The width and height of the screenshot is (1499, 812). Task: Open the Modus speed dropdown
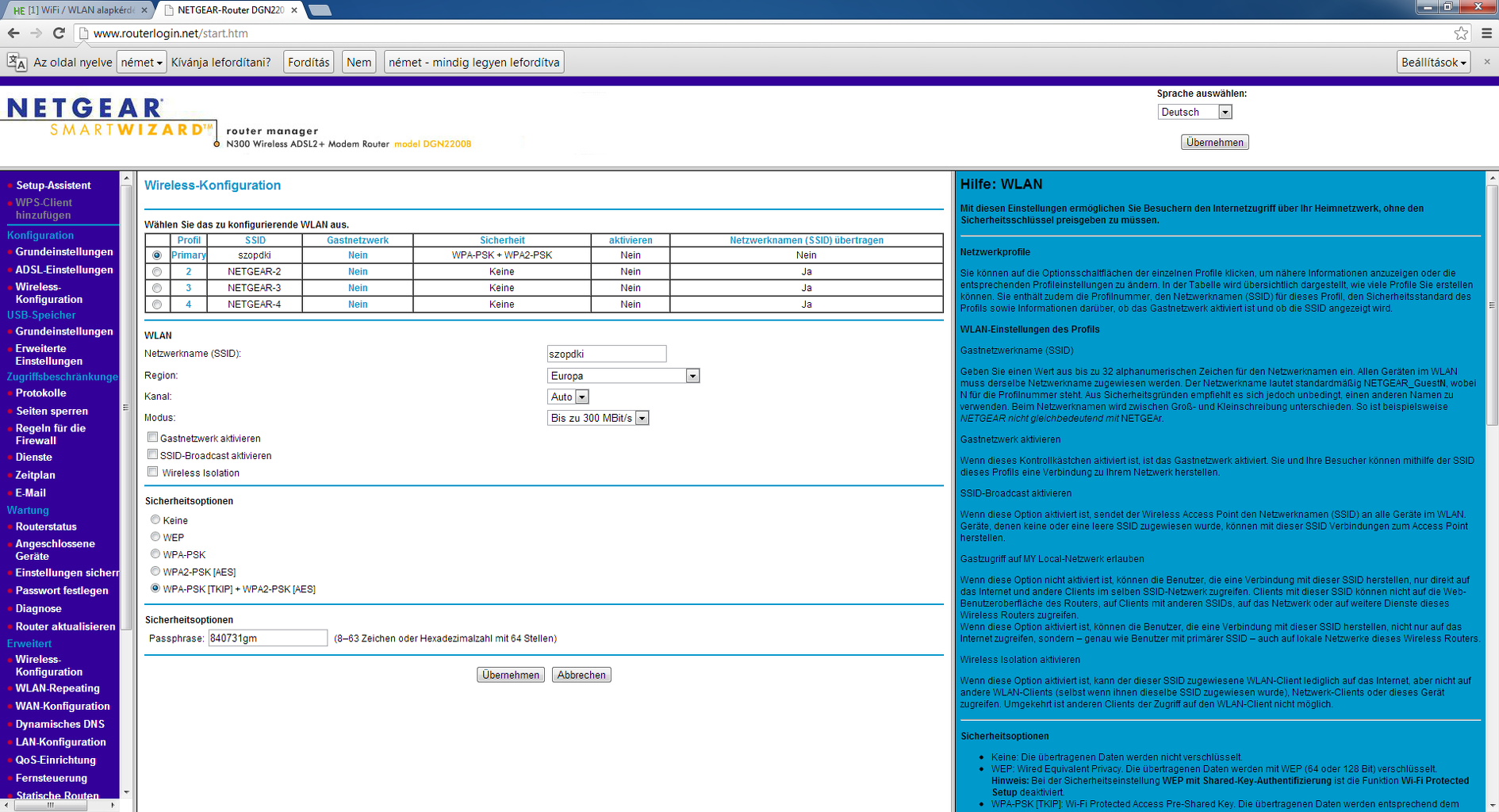coord(598,418)
